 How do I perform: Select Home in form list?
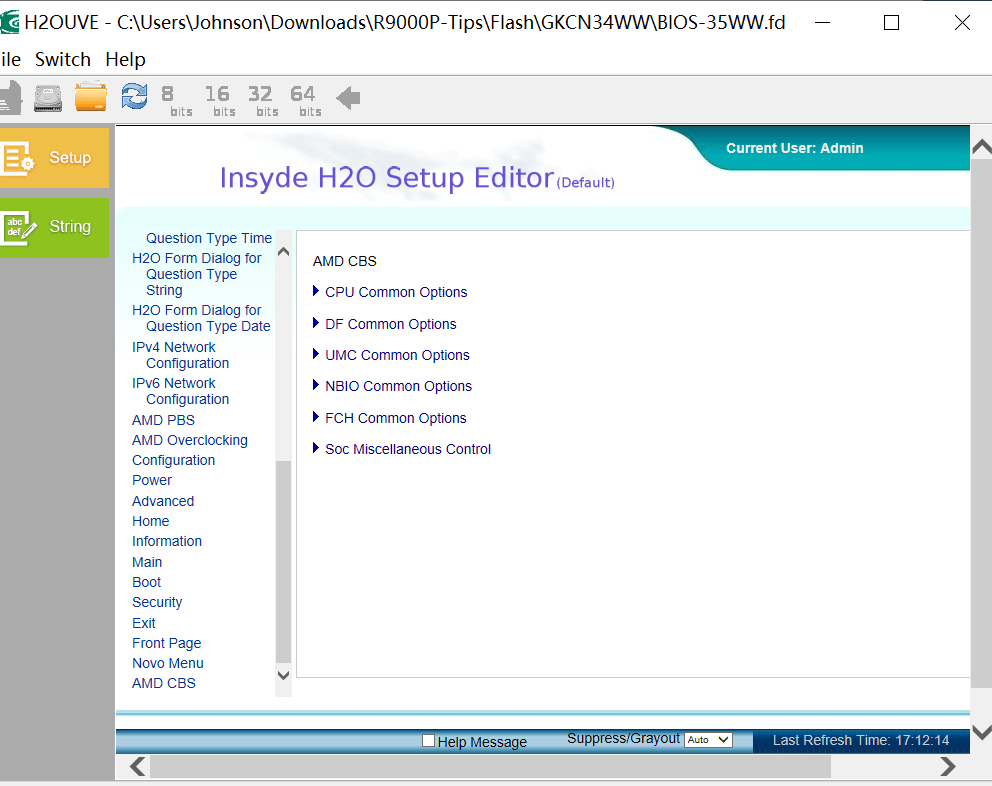[151, 521]
